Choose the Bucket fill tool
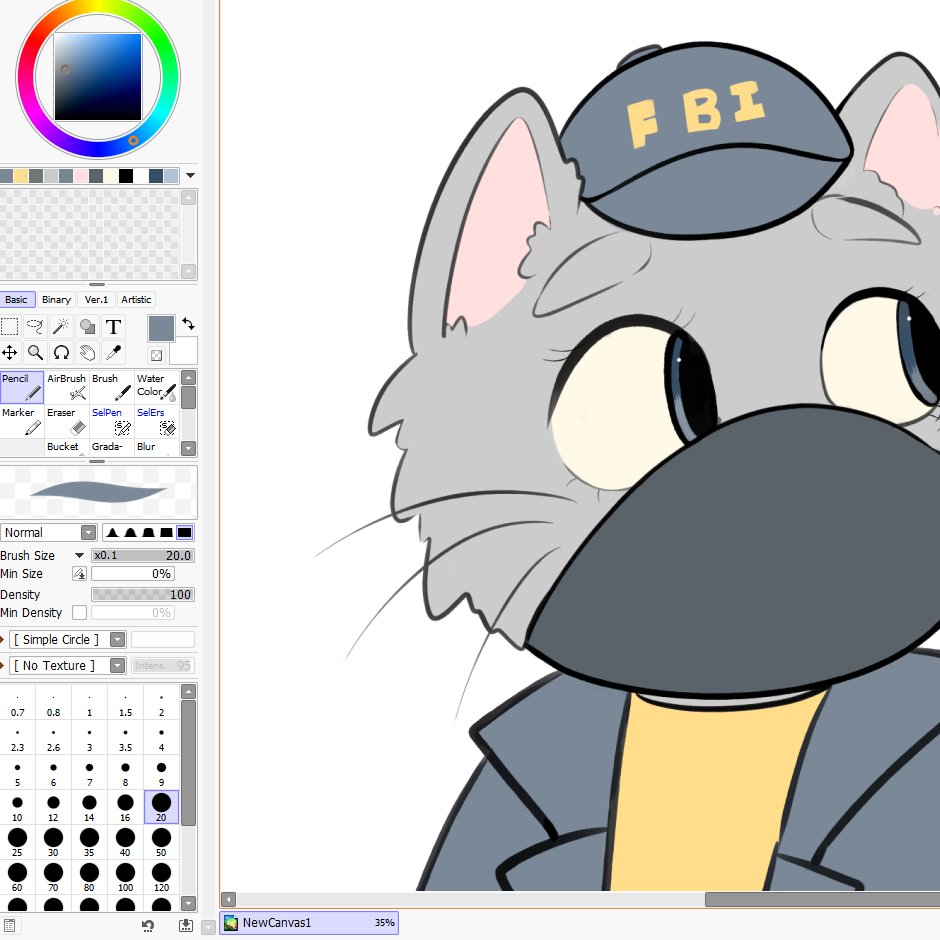940x940 pixels. pos(66,447)
